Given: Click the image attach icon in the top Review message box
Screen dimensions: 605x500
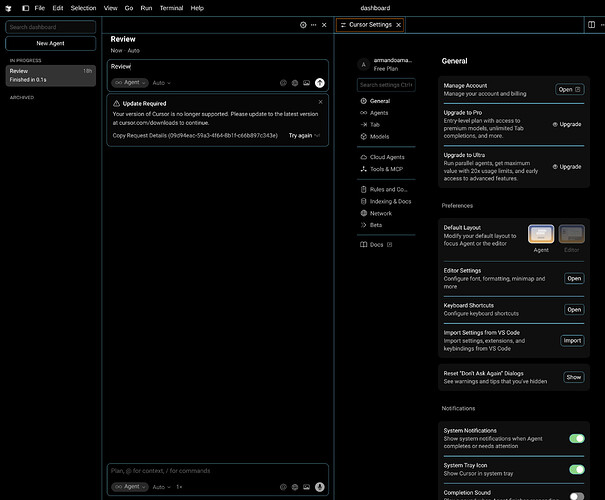Looking at the screenshot, I should point(306,83).
